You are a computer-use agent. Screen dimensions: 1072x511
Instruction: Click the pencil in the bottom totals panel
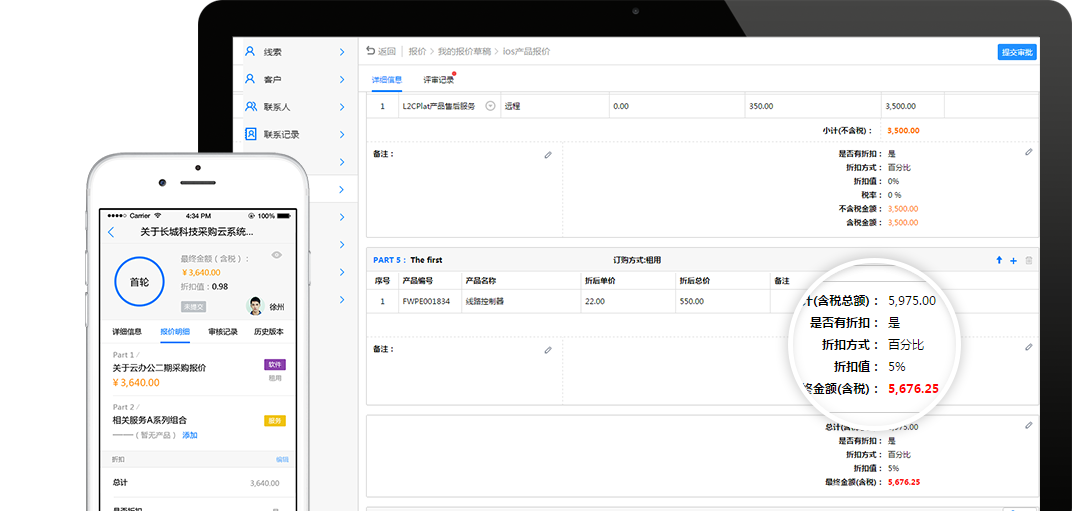pyautogui.click(x=1028, y=425)
